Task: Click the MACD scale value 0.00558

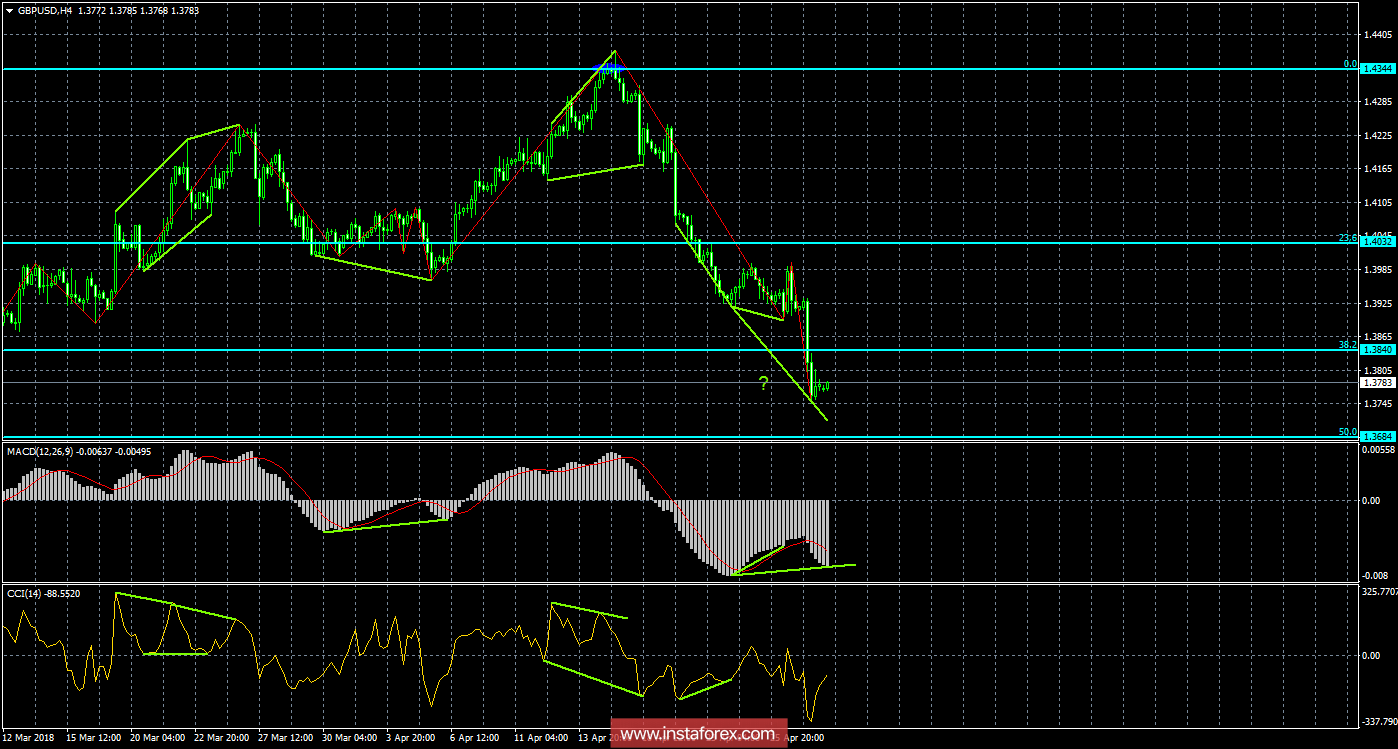Action: pyautogui.click(x=1378, y=451)
